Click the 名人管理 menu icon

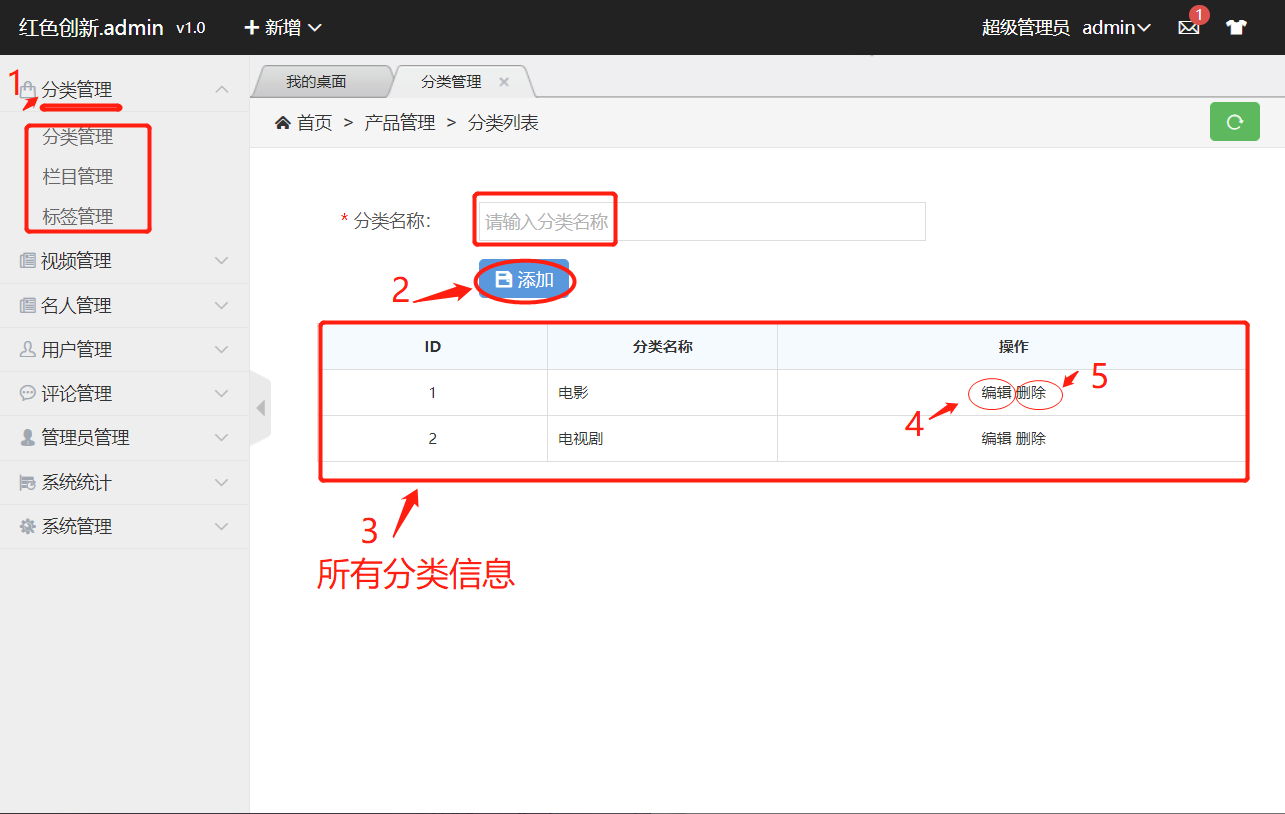(28, 306)
